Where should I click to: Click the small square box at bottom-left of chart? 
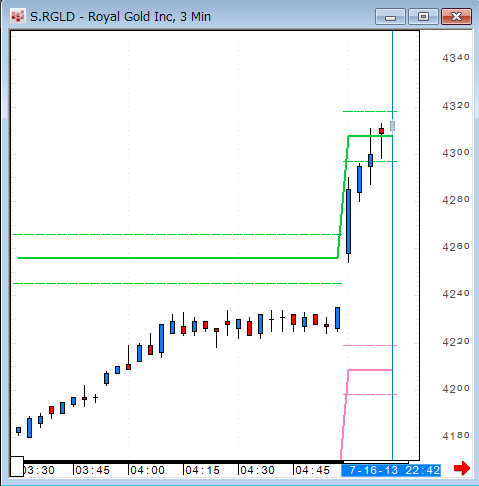17,466
